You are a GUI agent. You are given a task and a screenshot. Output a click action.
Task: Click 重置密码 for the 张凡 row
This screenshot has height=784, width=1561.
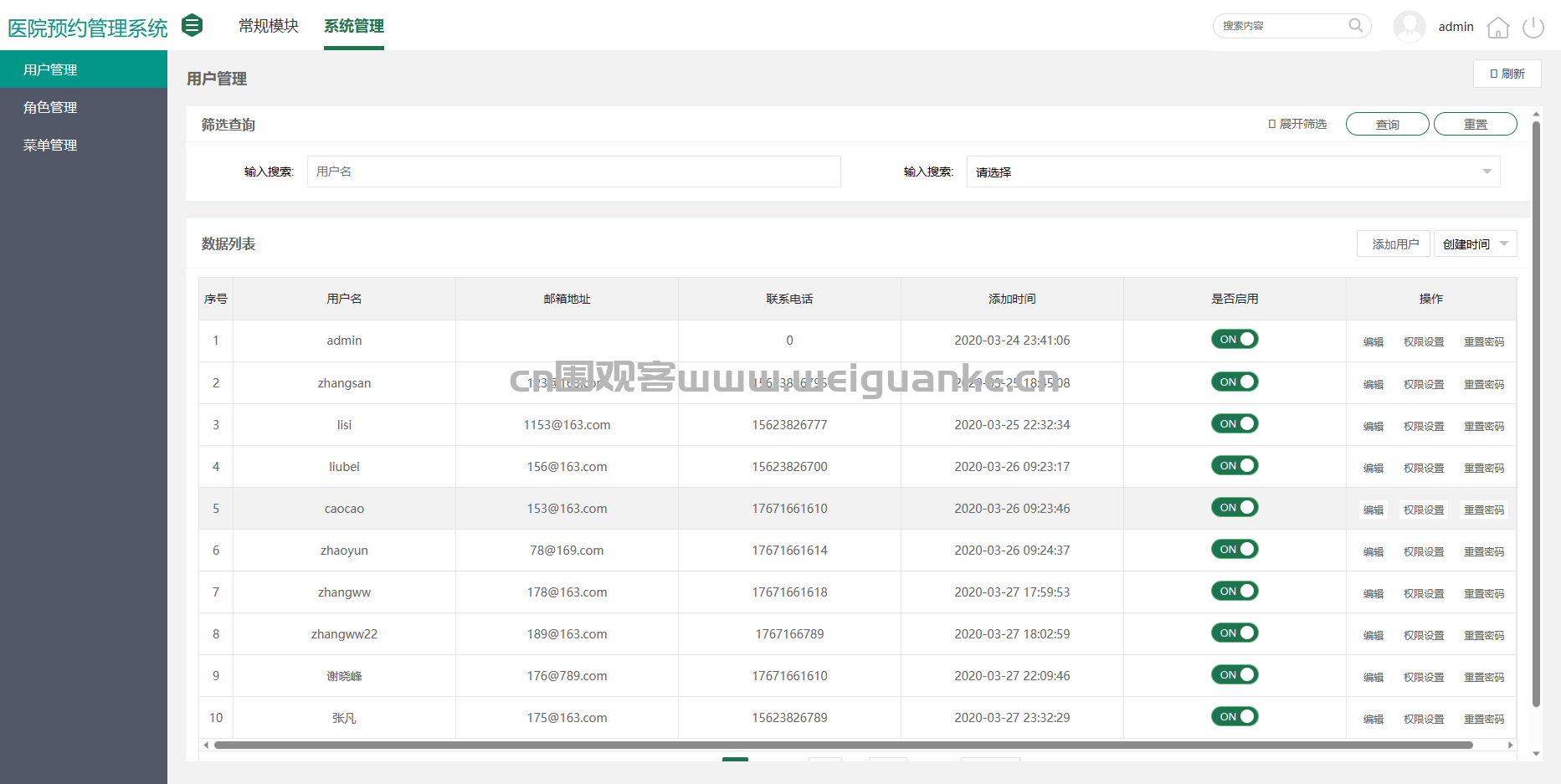click(x=1483, y=719)
